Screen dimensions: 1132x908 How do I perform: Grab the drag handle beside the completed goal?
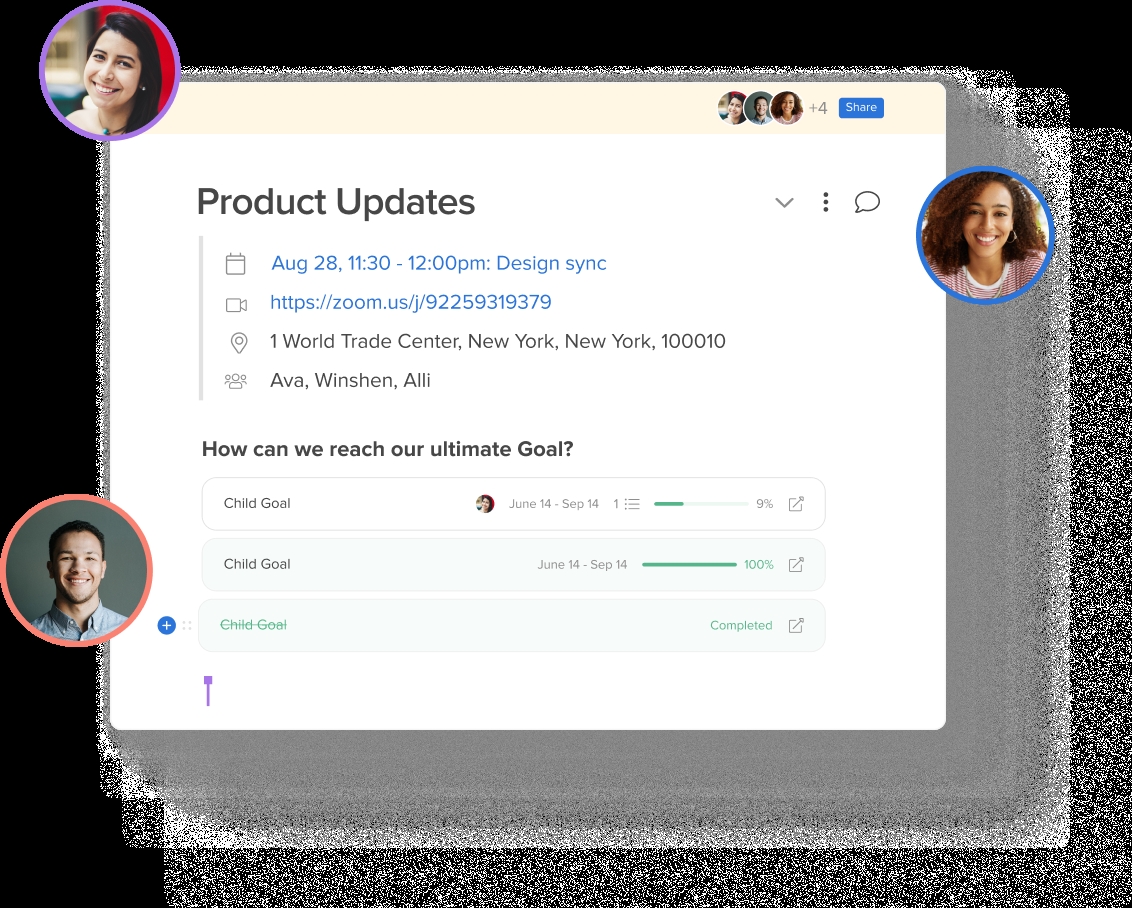(x=187, y=626)
